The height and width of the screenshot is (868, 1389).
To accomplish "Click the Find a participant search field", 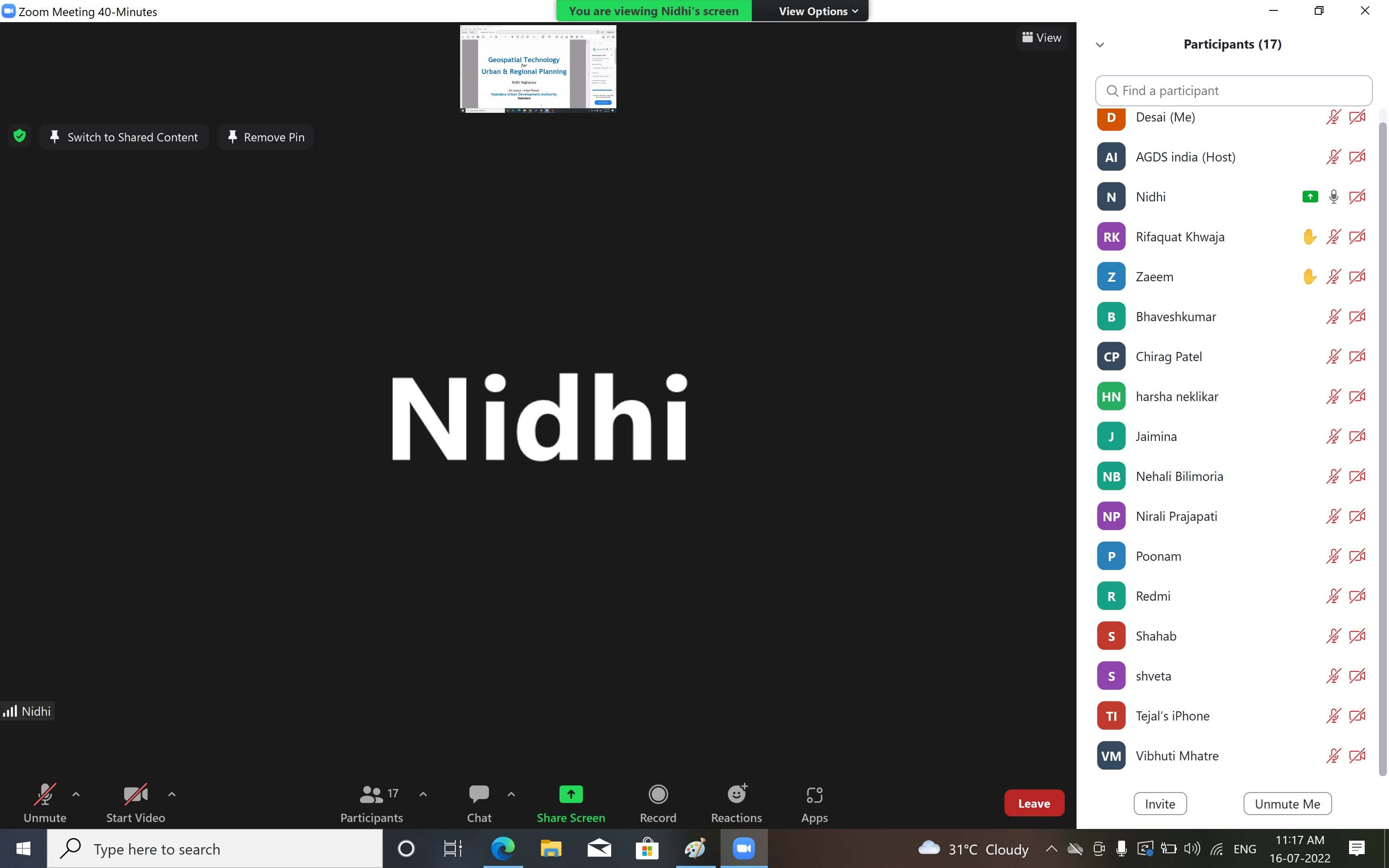I will tap(1234, 91).
